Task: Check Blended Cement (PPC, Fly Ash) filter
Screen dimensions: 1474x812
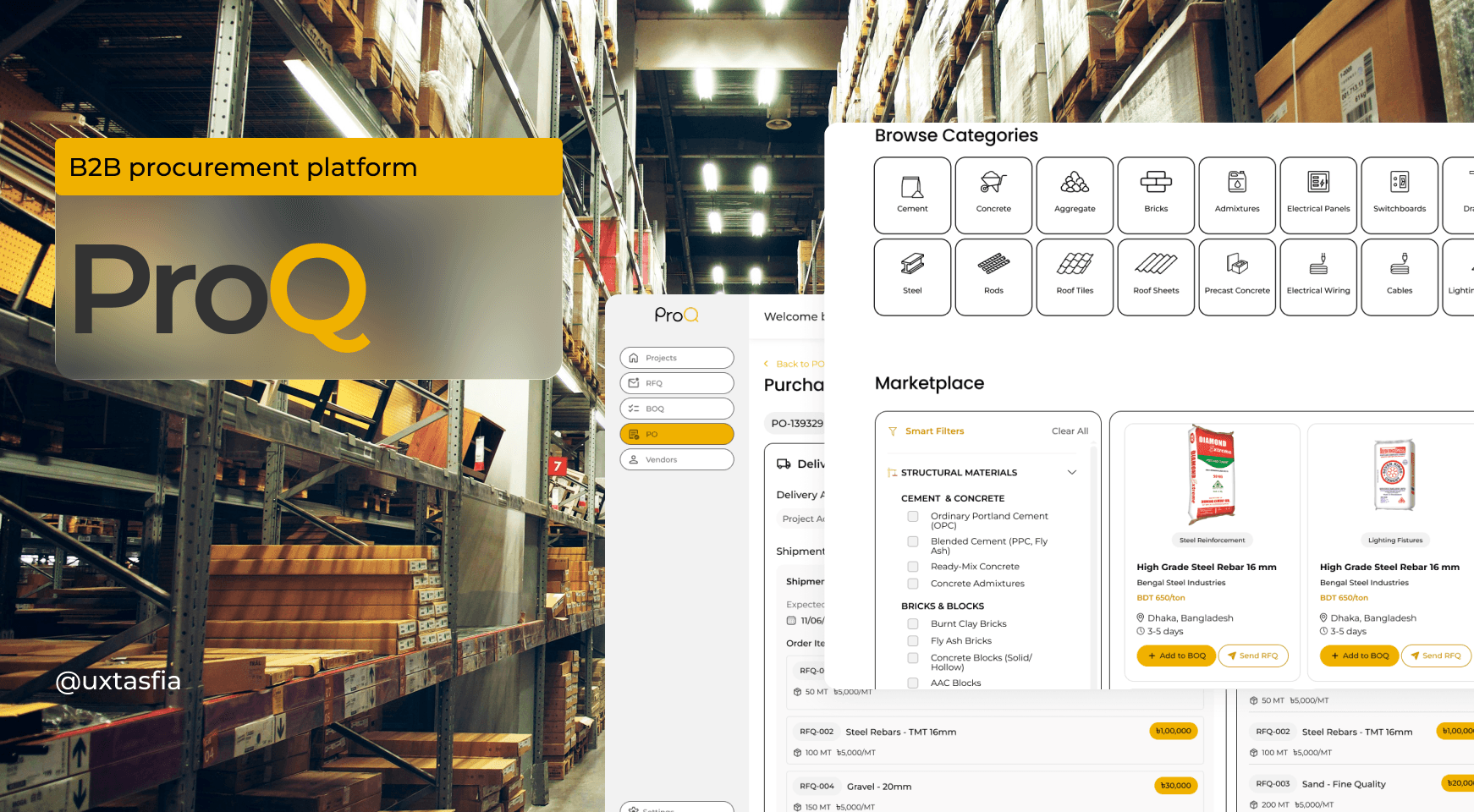Action: pos(913,541)
